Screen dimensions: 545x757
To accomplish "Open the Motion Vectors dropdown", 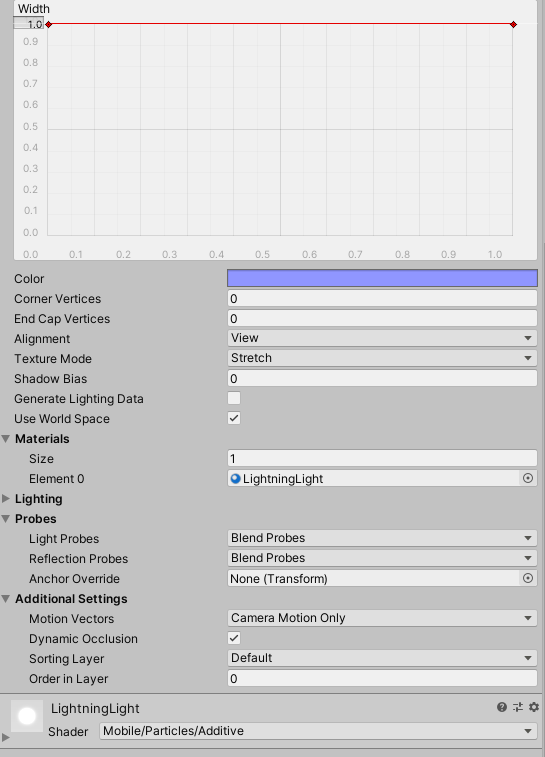I will pyautogui.click(x=382, y=618).
